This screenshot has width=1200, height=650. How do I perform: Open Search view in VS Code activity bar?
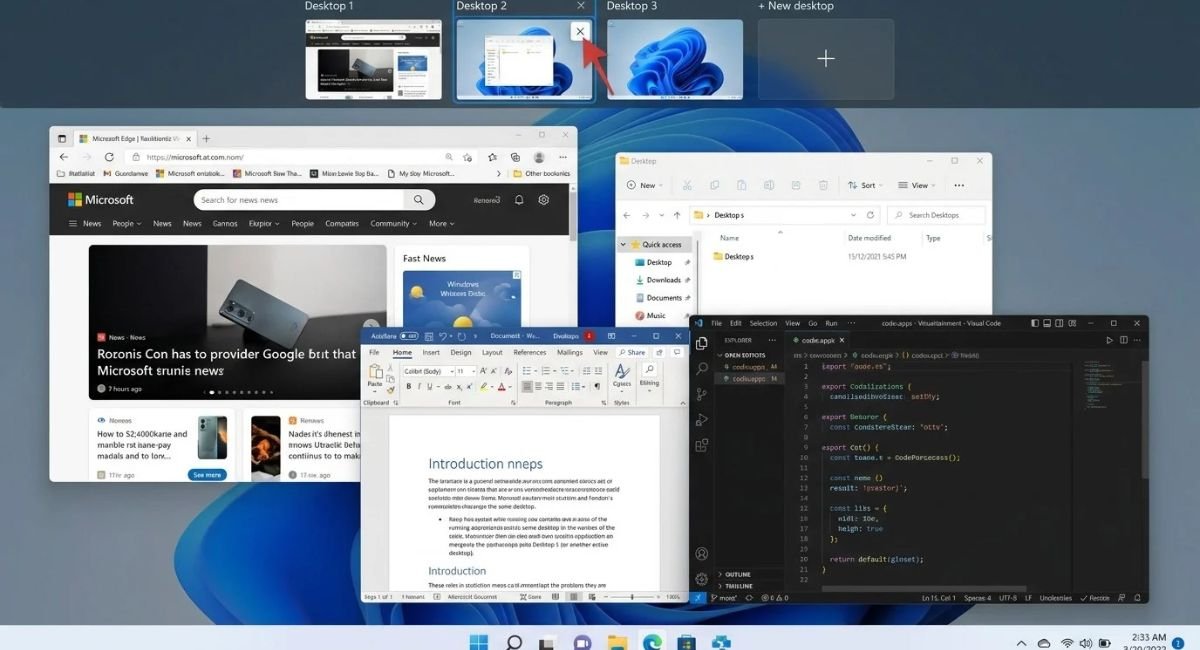pos(702,369)
